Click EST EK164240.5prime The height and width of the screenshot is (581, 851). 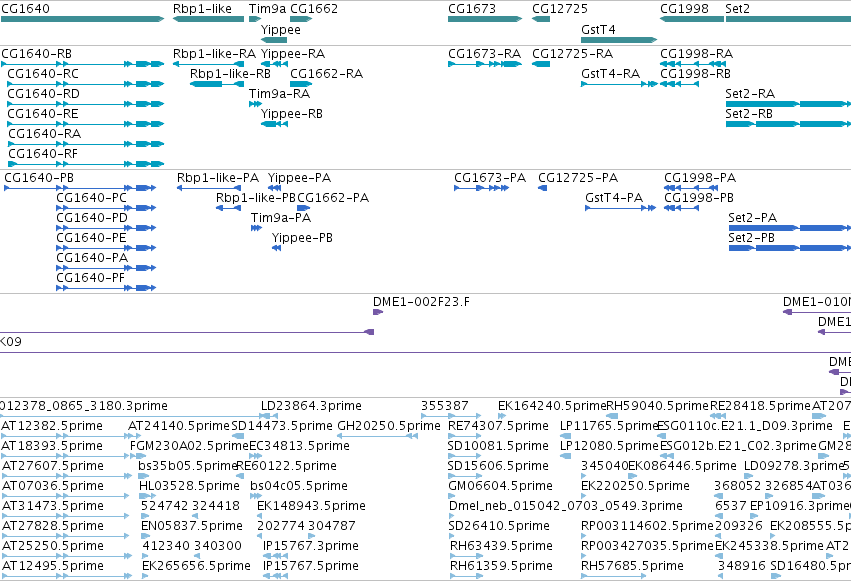551,406
